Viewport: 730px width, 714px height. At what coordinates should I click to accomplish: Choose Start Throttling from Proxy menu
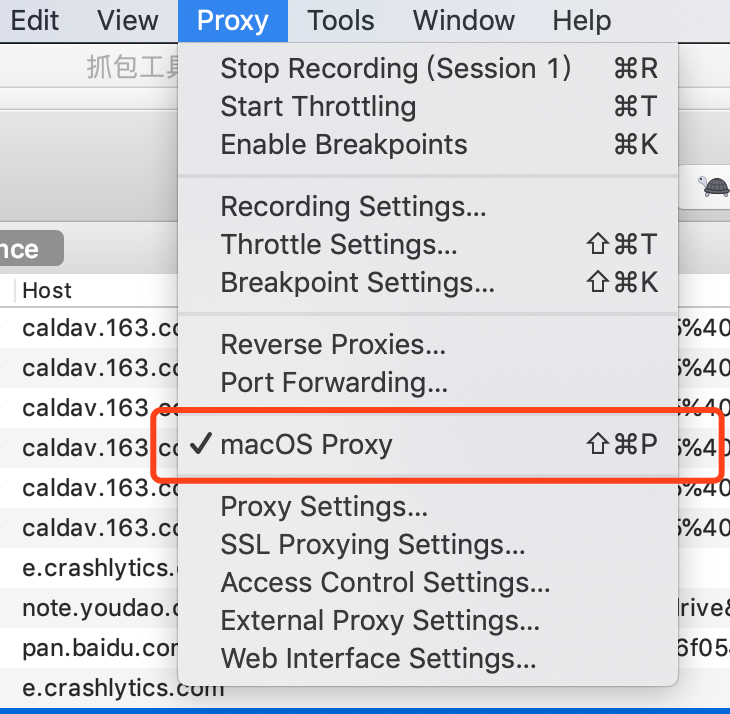428,106
